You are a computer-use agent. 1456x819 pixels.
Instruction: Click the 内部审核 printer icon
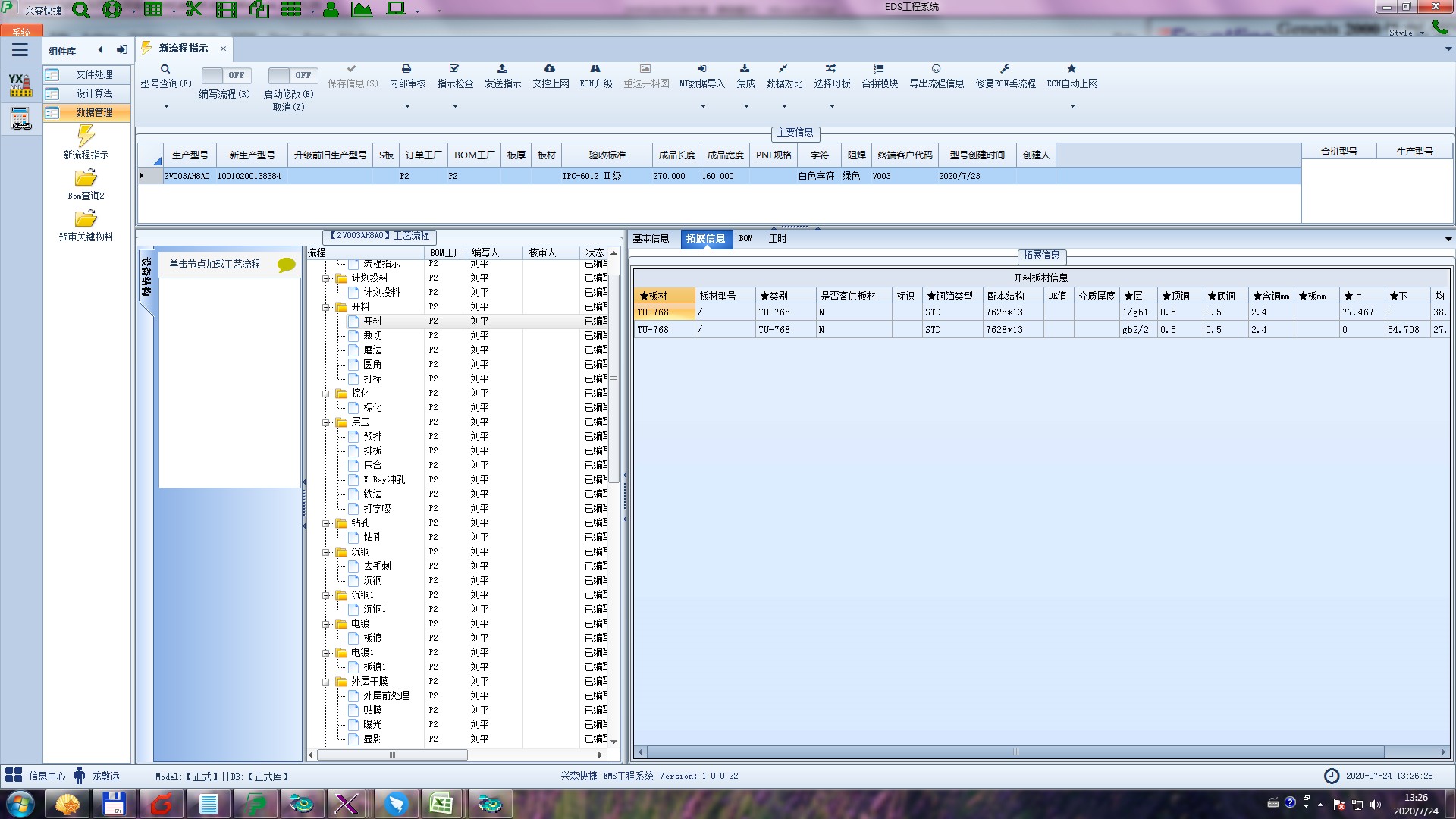pos(406,69)
